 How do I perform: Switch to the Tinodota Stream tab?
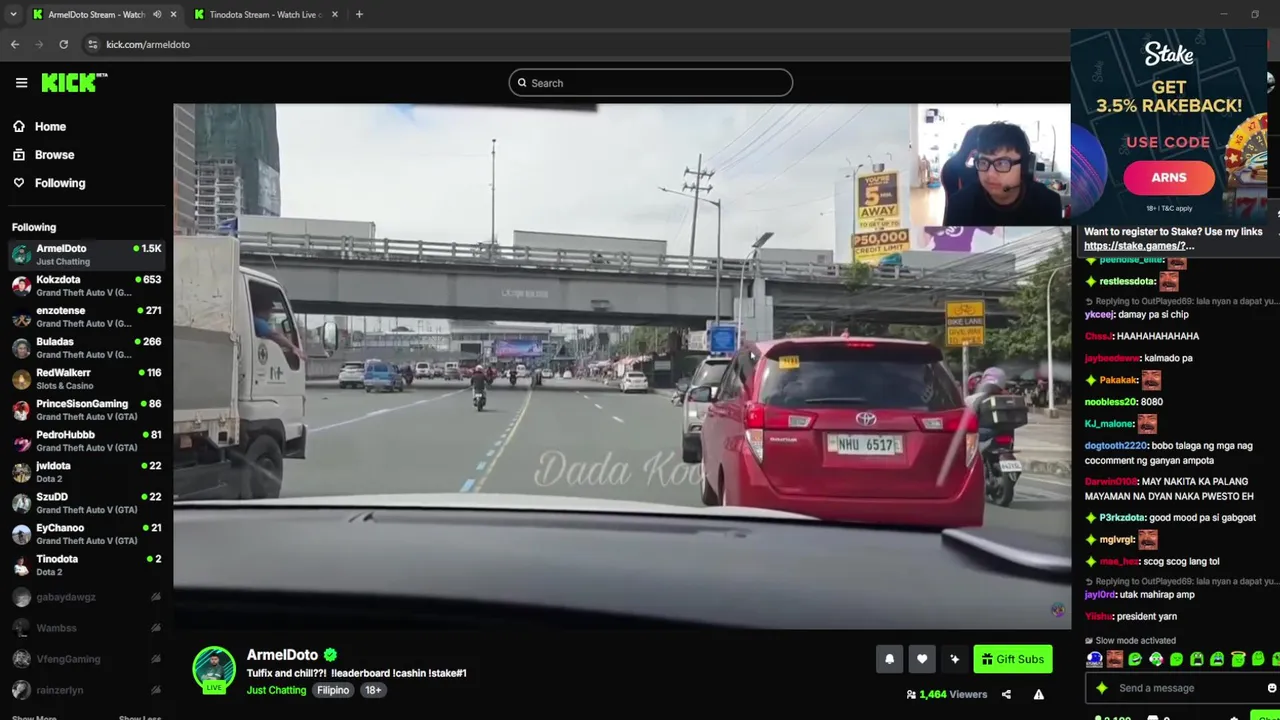point(266,14)
